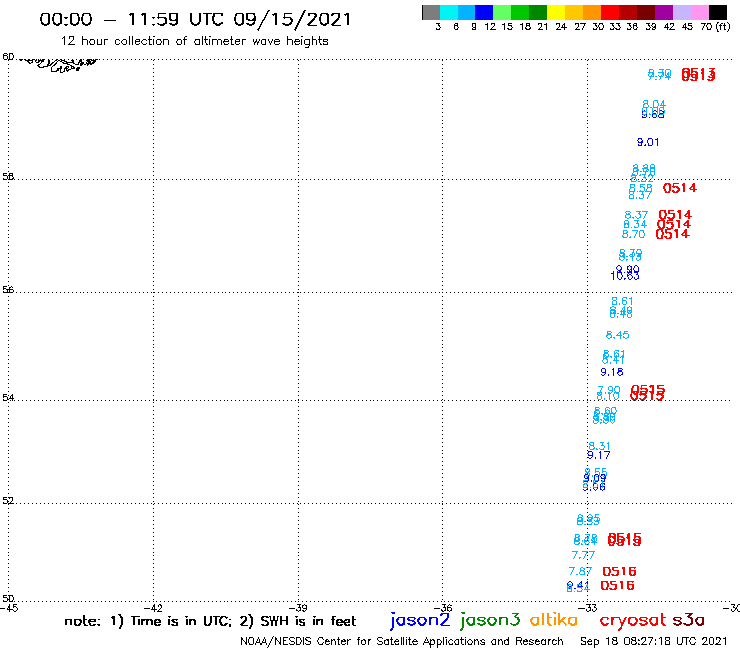The width and height of the screenshot is (740, 650).
Task: Select the bright red swatch in the color scale
Action: (x=610, y=12)
